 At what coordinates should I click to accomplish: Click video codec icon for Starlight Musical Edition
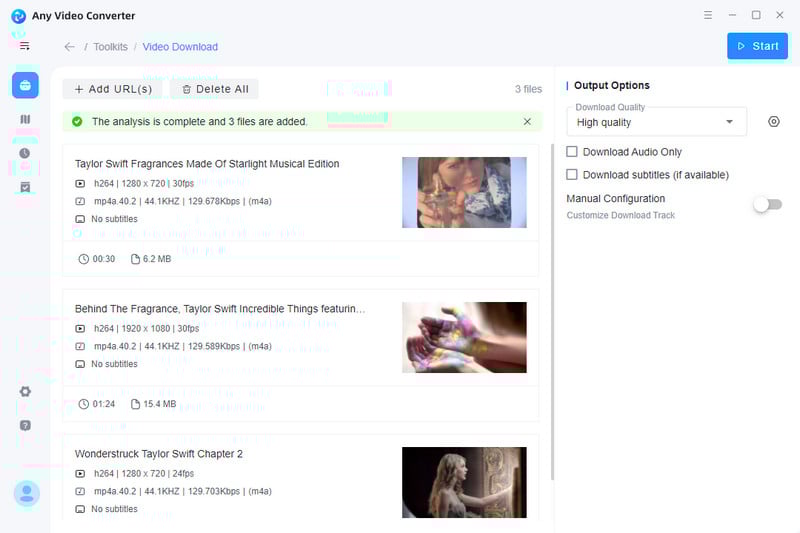(x=80, y=184)
